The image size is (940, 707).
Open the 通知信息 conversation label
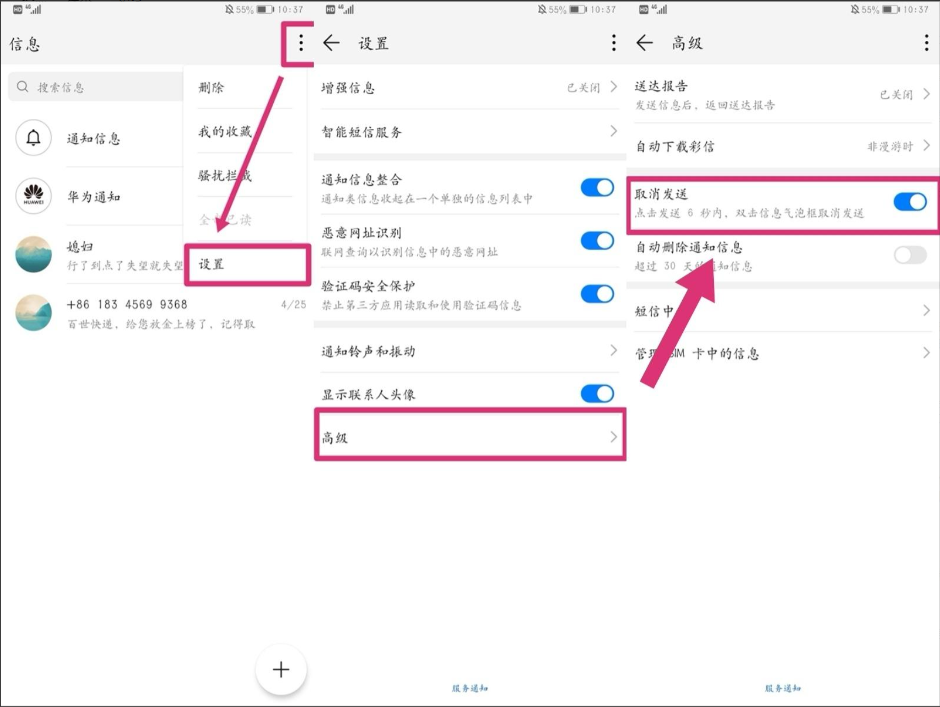tap(94, 139)
